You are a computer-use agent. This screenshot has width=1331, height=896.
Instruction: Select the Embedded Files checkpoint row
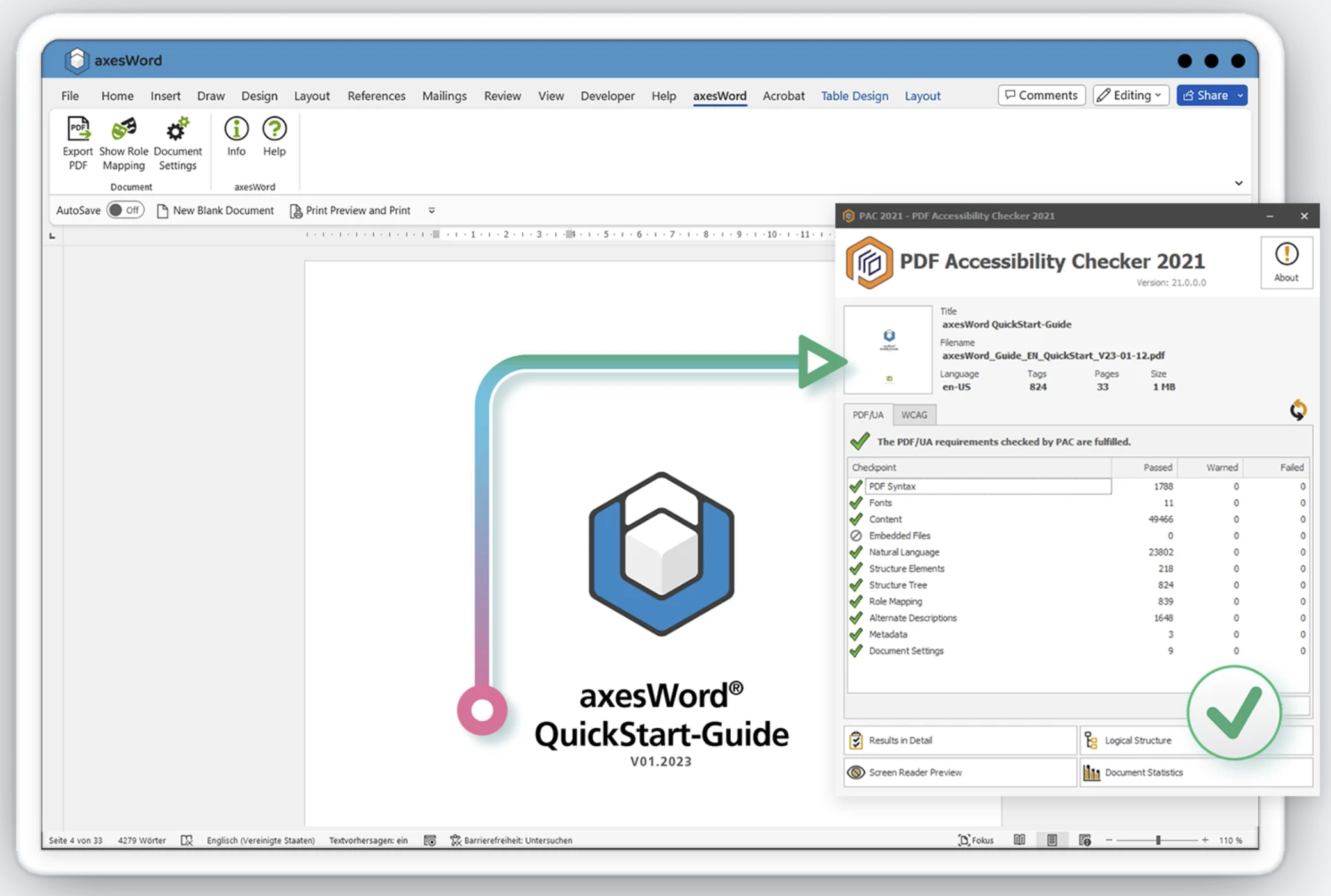pyautogui.click(x=1078, y=536)
